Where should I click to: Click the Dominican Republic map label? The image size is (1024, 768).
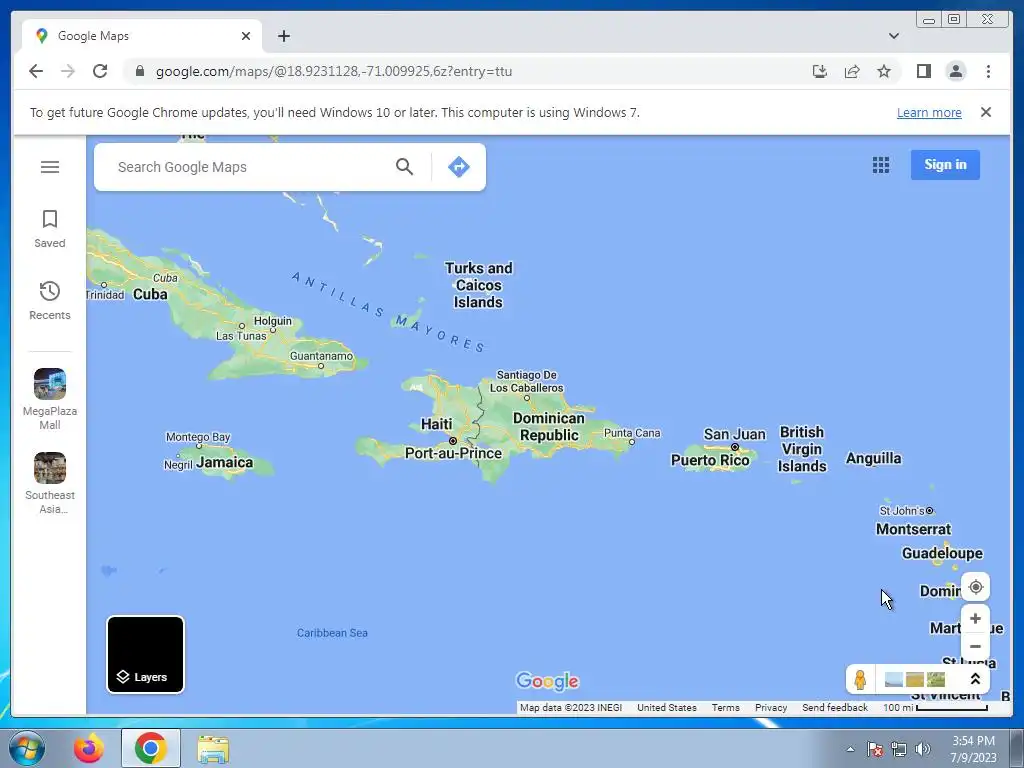pos(549,426)
